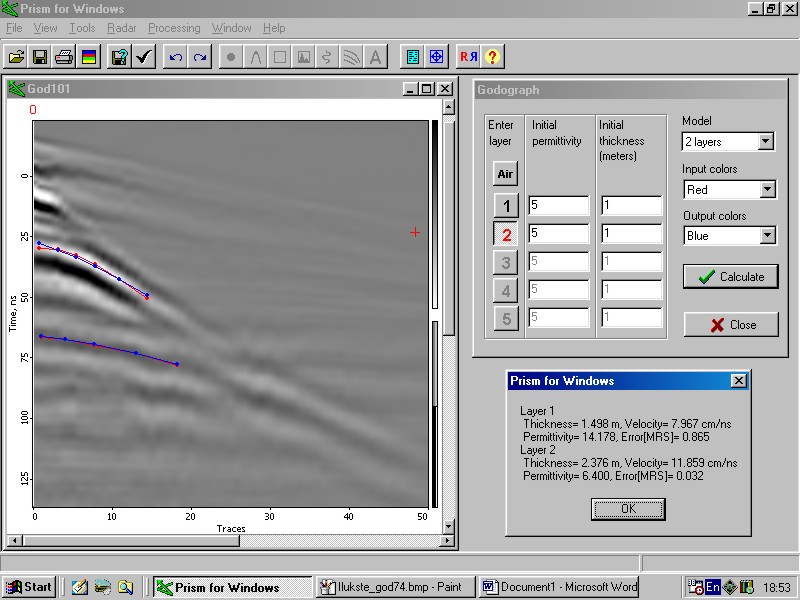Click the grayed picture toolbar icon

click(304, 57)
